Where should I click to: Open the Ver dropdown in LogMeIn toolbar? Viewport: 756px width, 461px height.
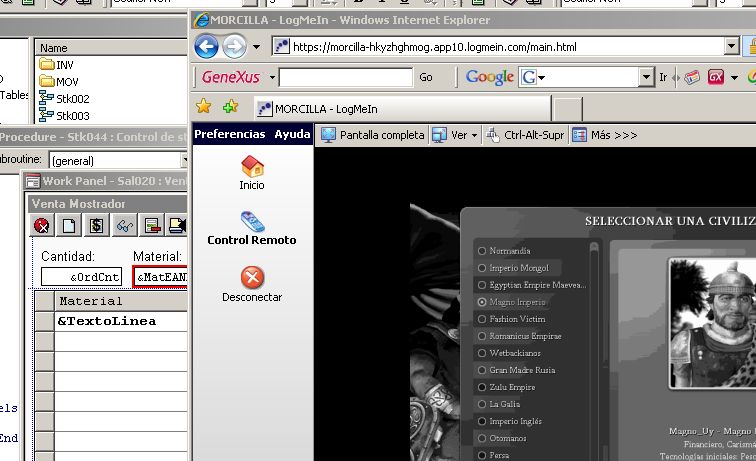pyautogui.click(x=473, y=135)
